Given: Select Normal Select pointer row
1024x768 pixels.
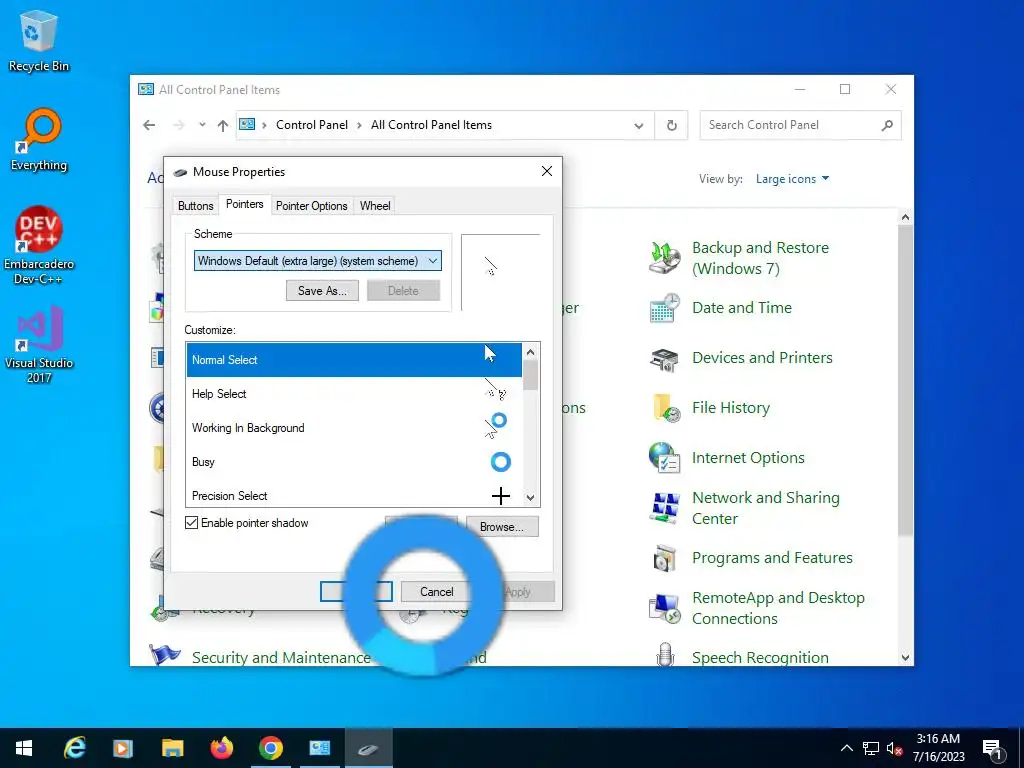Looking at the screenshot, I should coord(354,360).
